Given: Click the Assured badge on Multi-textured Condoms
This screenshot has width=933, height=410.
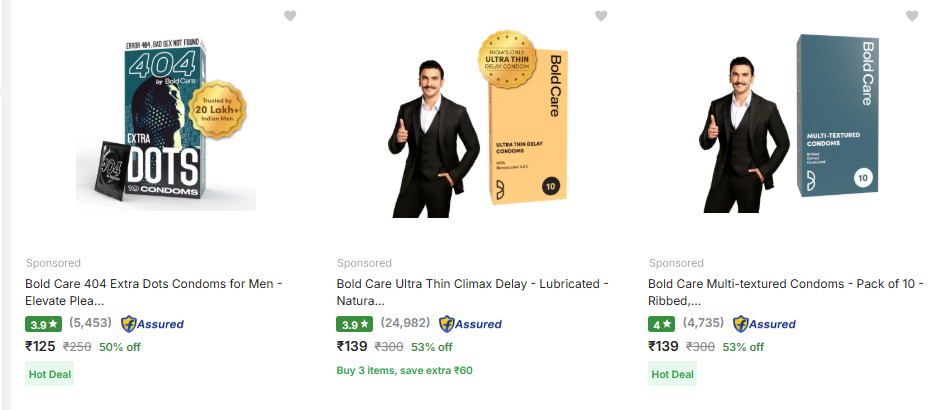Looking at the screenshot, I should point(764,324).
